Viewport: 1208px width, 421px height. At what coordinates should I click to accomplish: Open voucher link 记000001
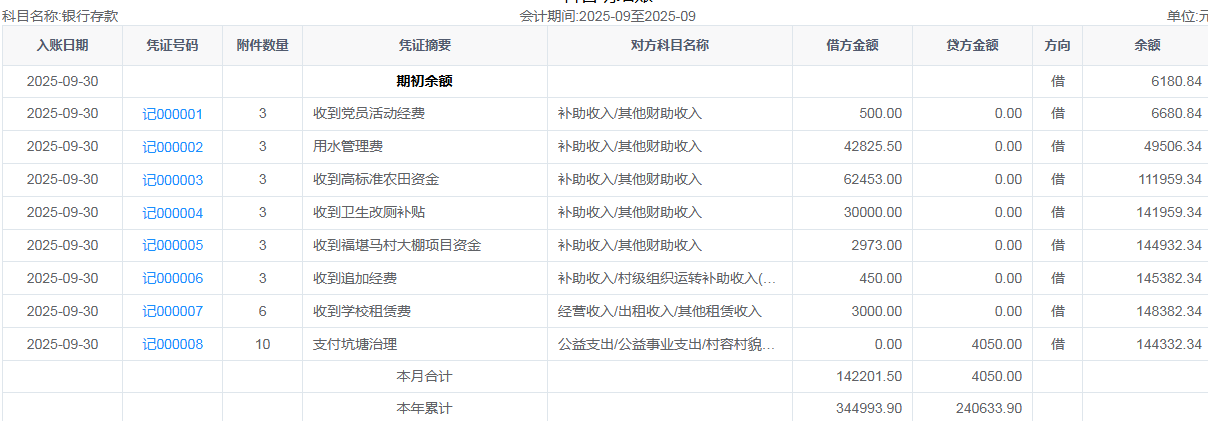click(x=172, y=114)
